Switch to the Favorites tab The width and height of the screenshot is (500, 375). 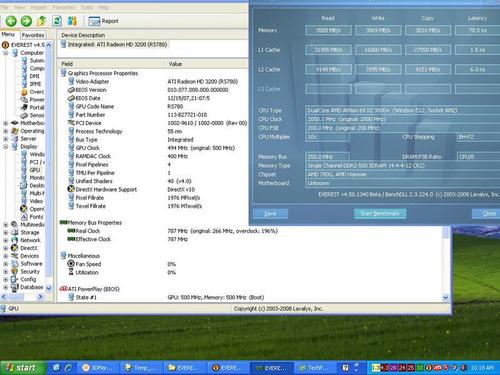[33, 35]
